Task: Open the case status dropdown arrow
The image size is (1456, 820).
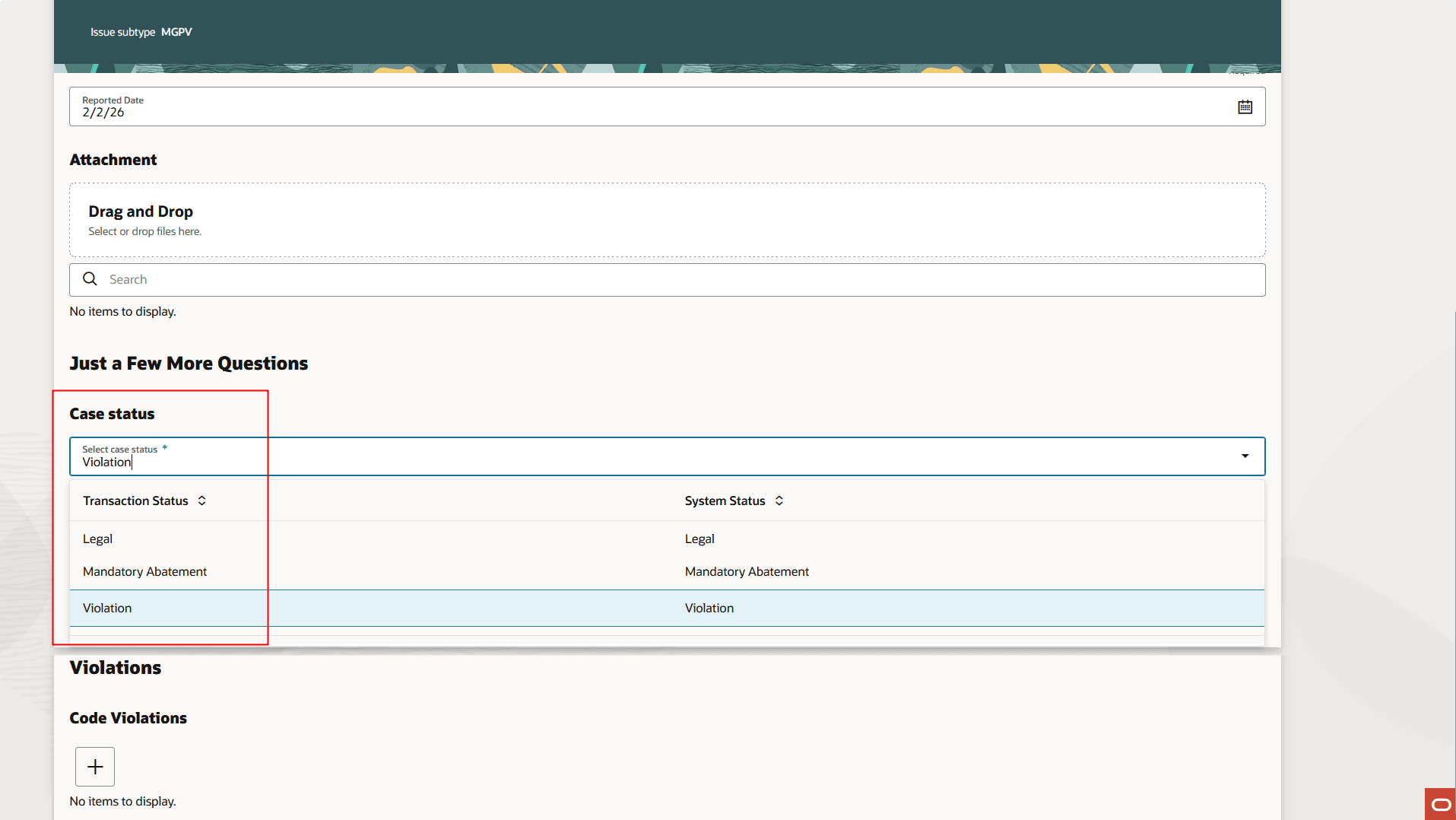Action: coord(1244,456)
